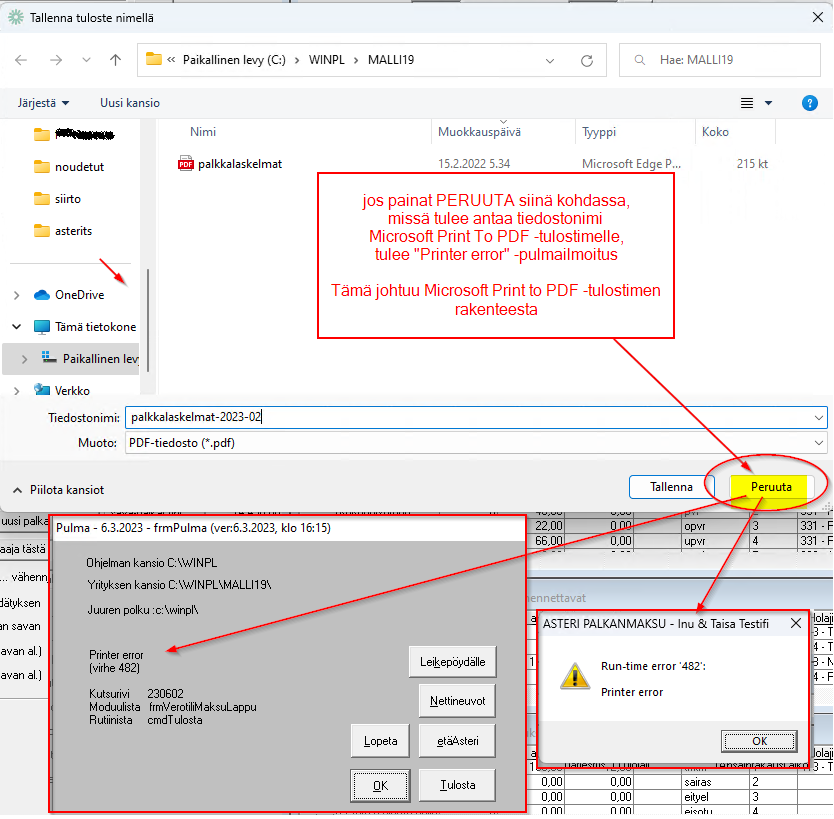Click the Leikepöydälle button
This screenshot has height=819, width=834.
[452, 662]
